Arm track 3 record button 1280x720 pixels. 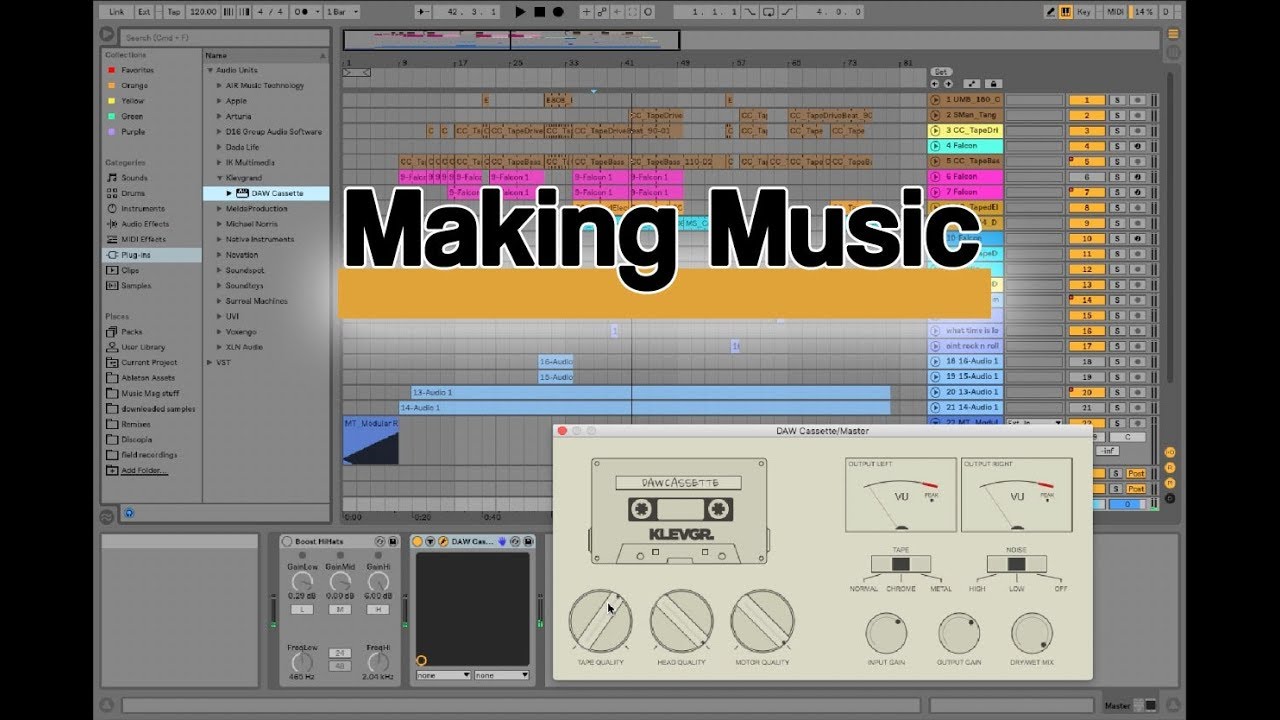click(1137, 131)
